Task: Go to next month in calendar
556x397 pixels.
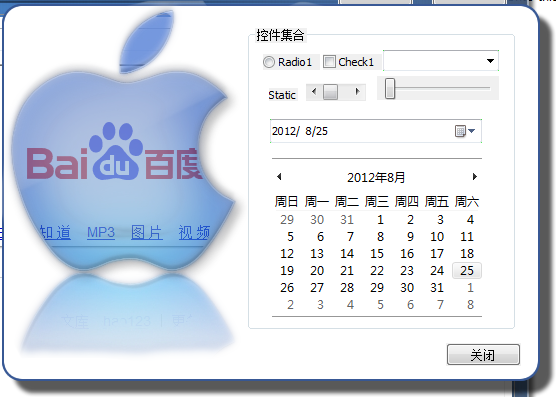Action: [474, 177]
